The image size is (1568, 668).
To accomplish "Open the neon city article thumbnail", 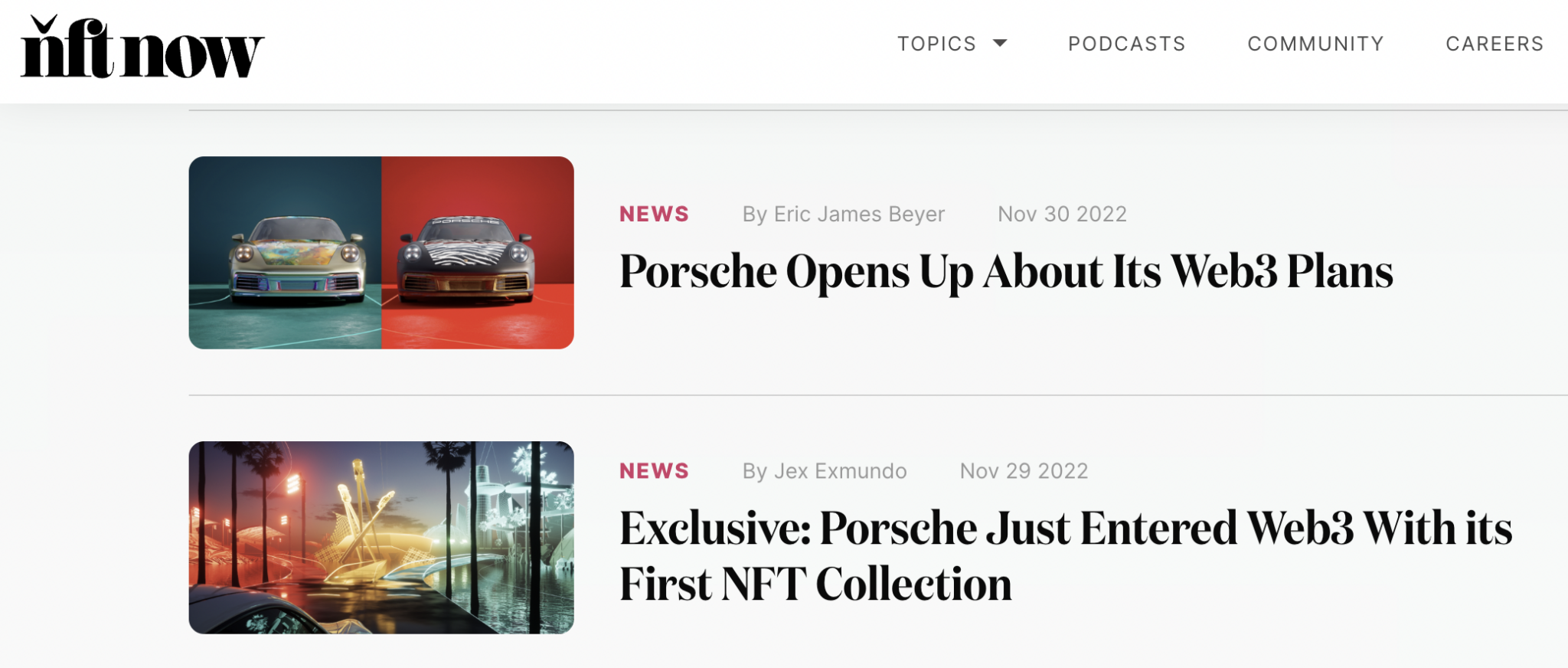I will tap(381, 538).
